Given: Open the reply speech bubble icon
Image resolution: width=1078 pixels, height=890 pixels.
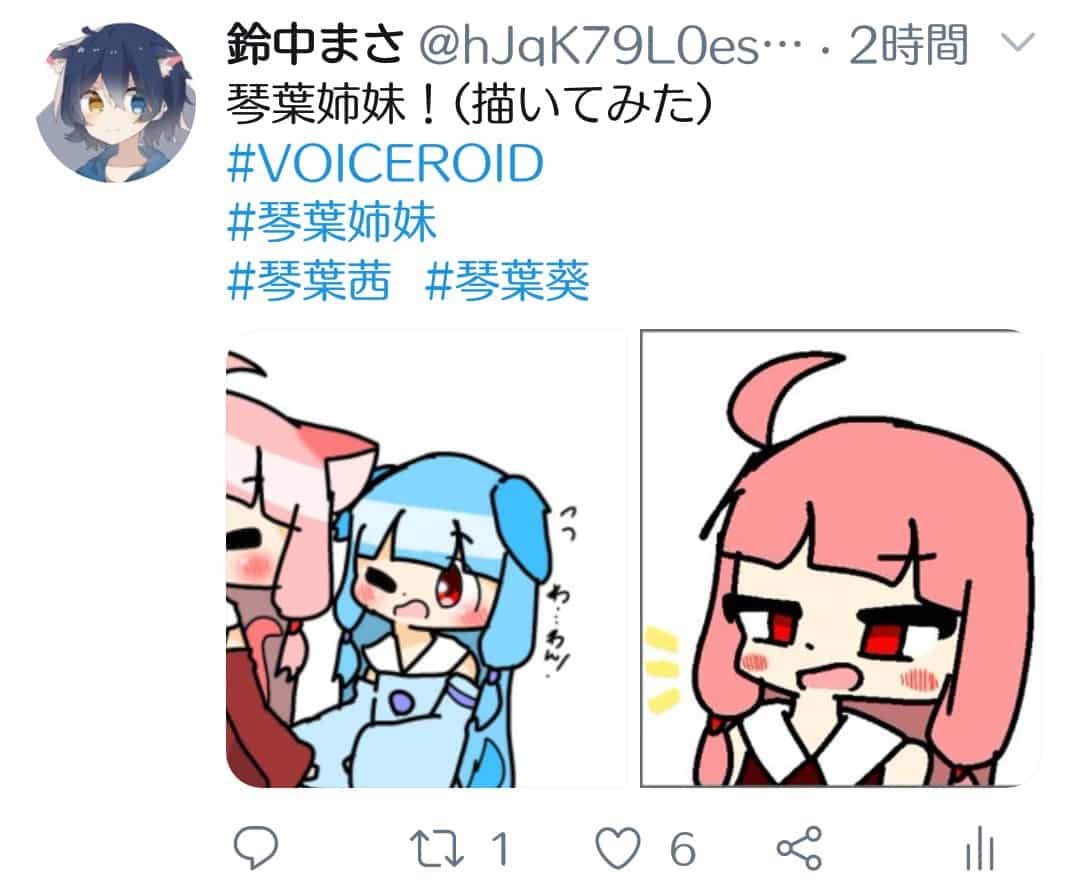Looking at the screenshot, I should coord(256,847).
